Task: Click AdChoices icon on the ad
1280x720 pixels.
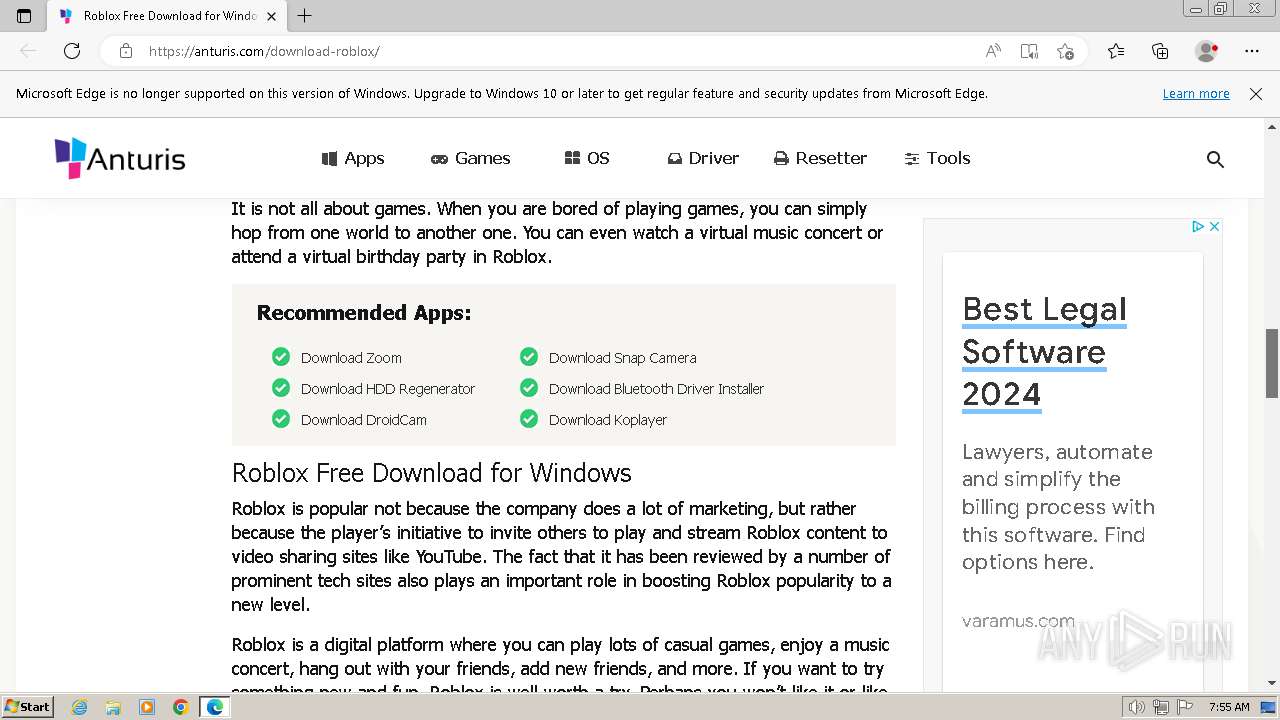Action: [1197, 227]
